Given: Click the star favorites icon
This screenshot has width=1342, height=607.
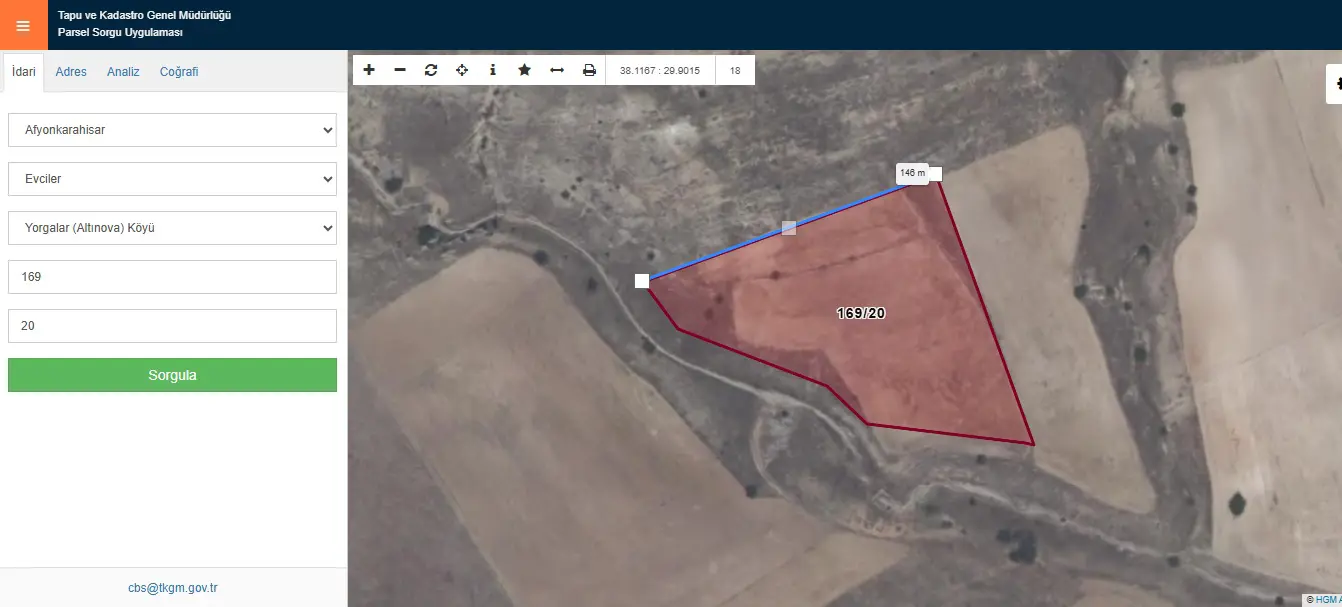Looking at the screenshot, I should click(524, 70).
